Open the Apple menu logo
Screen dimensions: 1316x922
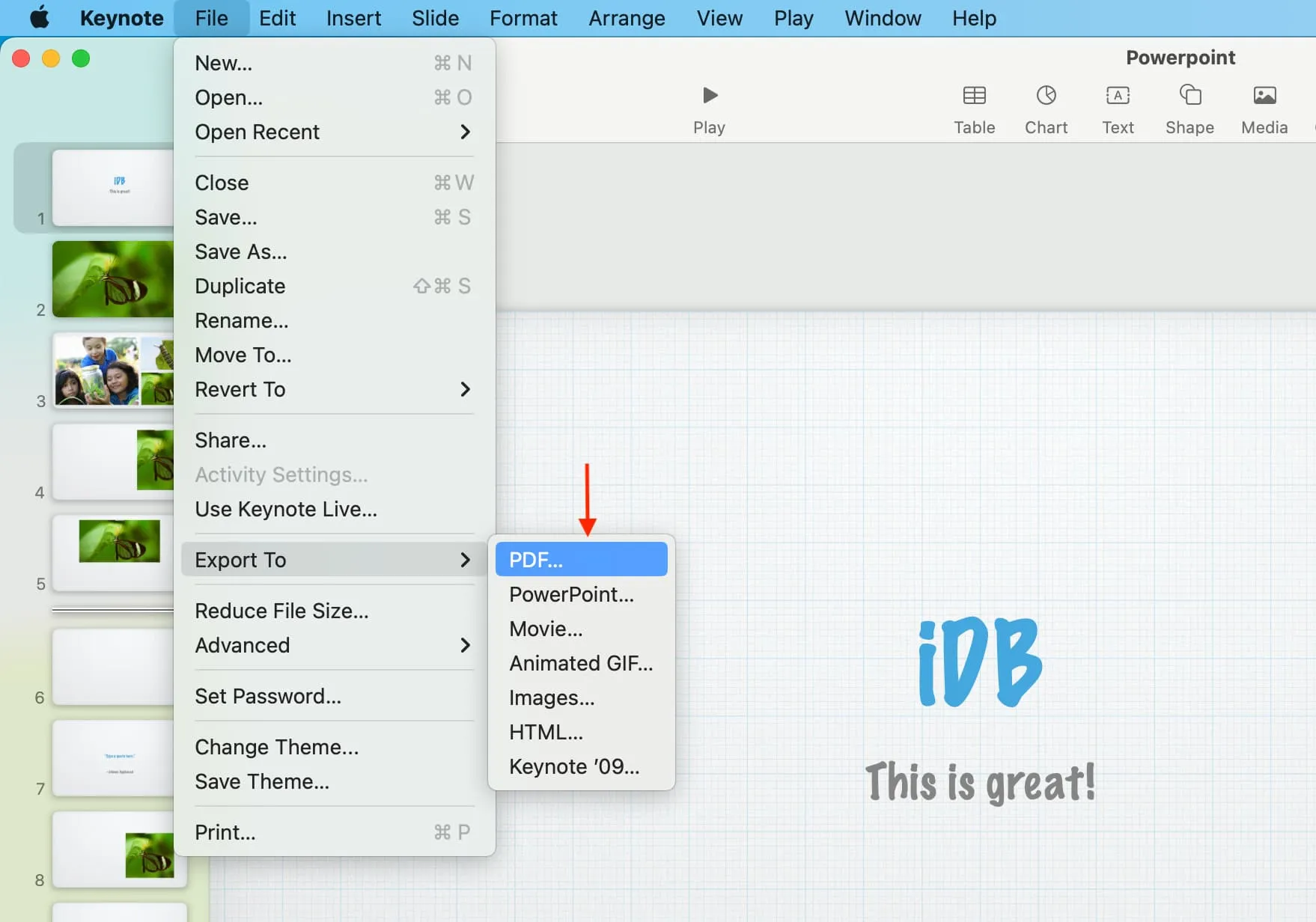tap(39, 18)
